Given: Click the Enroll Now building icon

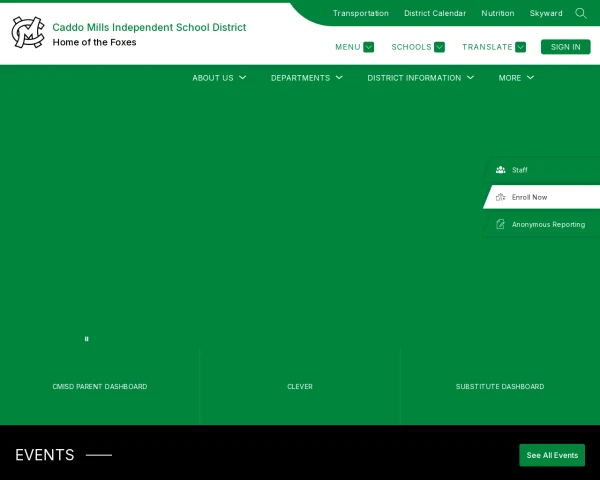Looking at the screenshot, I should (x=500, y=197).
